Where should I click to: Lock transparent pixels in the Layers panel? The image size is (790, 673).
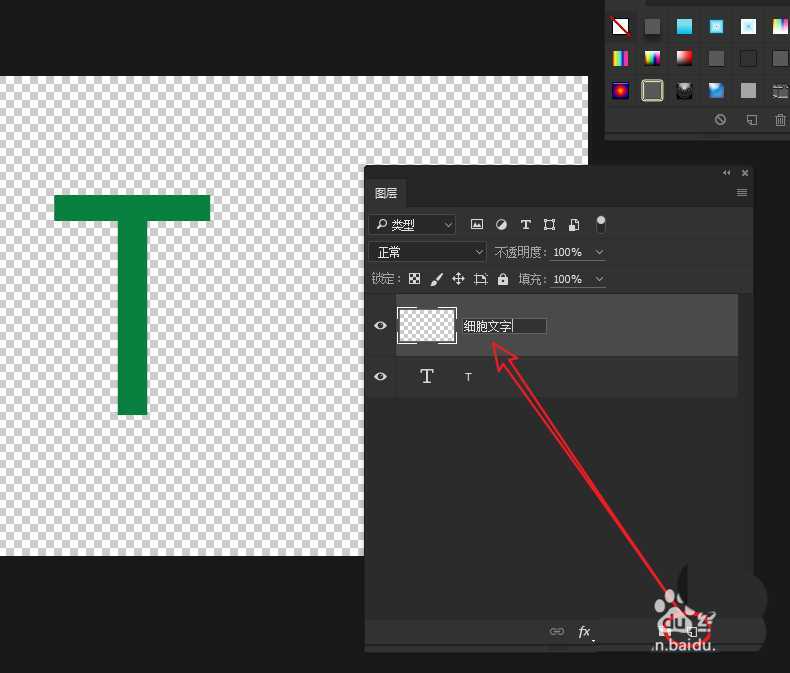pyautogui.click(x=414, y=279)
